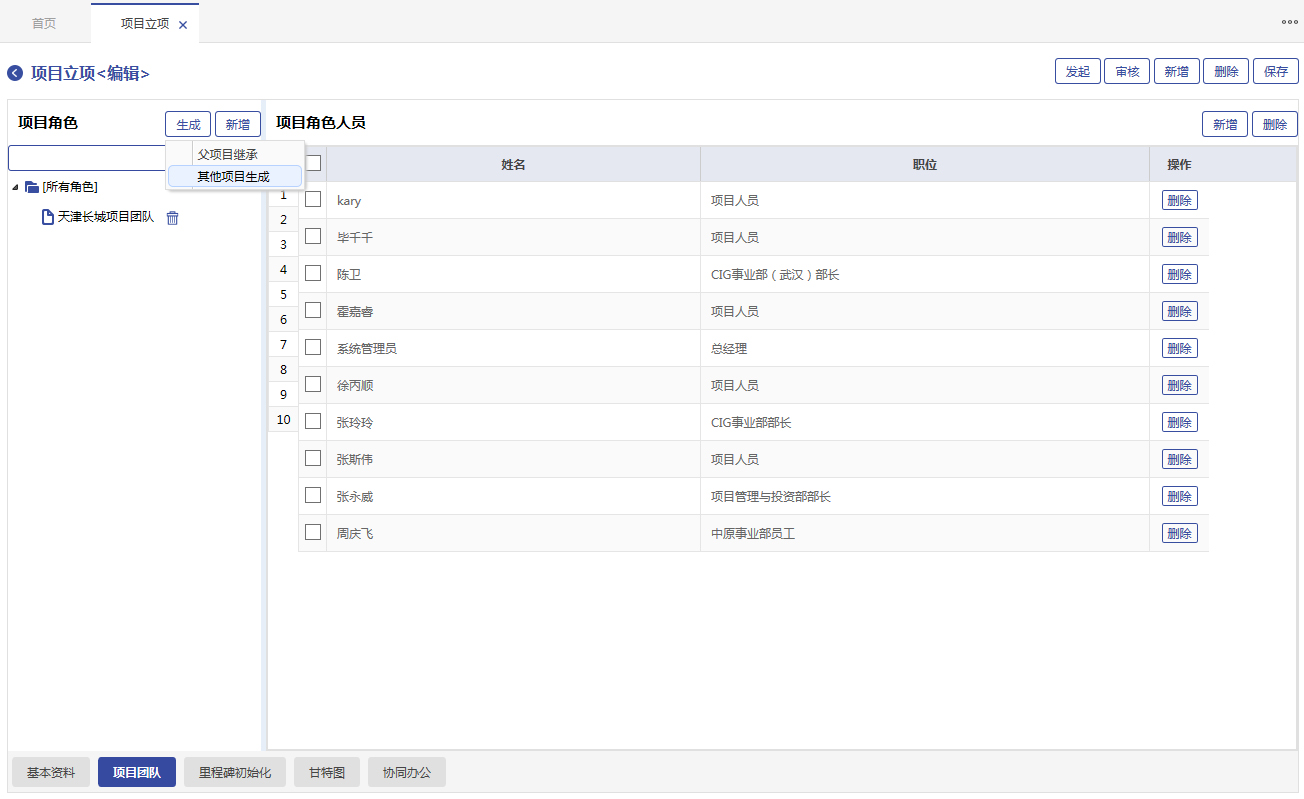Choose 其他项目生成 from the dropdown
The height and width of the screenshot is (799, 1304).
click(x=233, y=177)
